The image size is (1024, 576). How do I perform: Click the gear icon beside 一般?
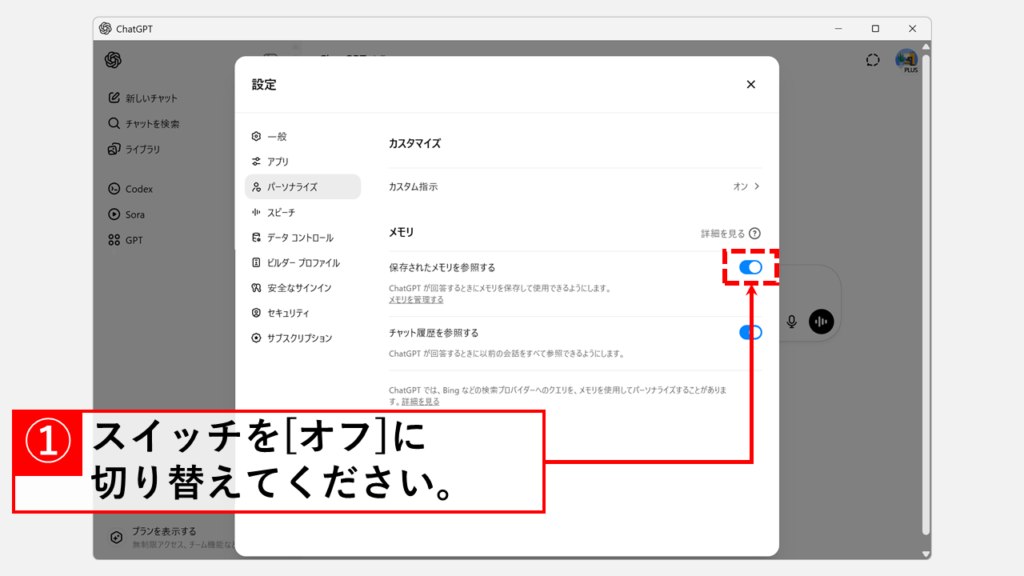[x=256, y=136]
